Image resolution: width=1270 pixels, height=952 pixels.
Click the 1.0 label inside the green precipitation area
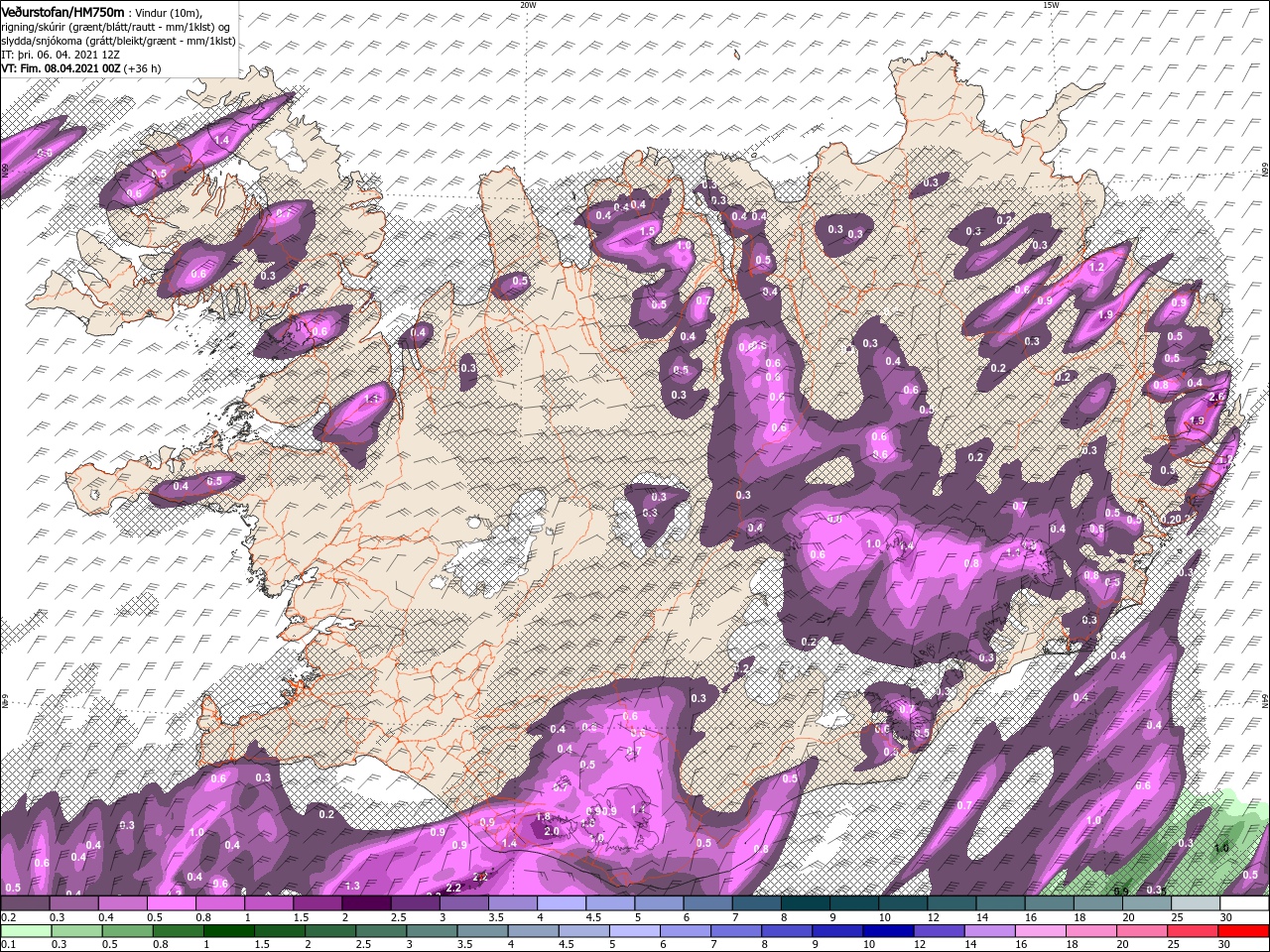click(1221, 848)
